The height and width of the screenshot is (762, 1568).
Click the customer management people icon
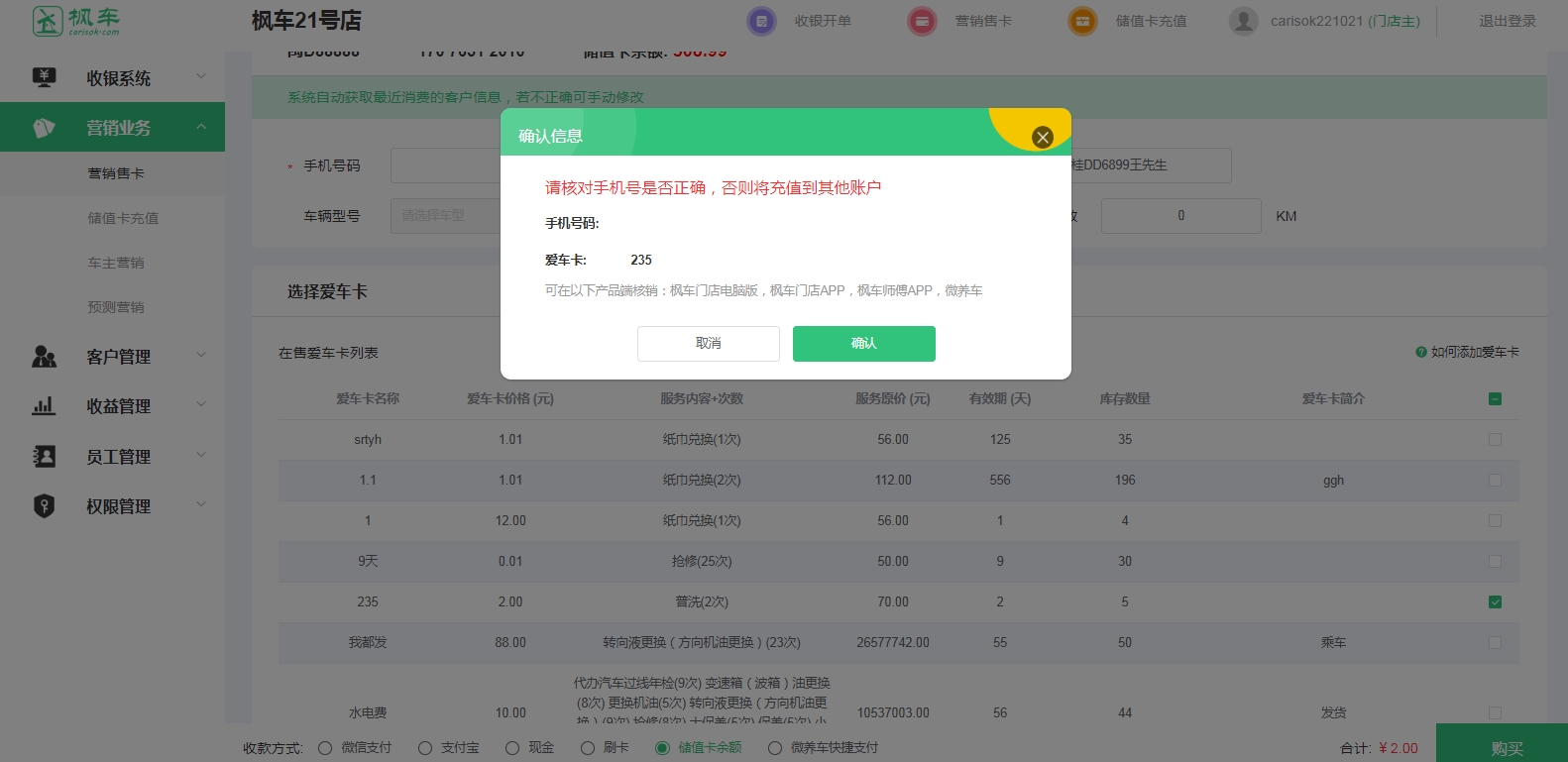click(x=44, y=357)
